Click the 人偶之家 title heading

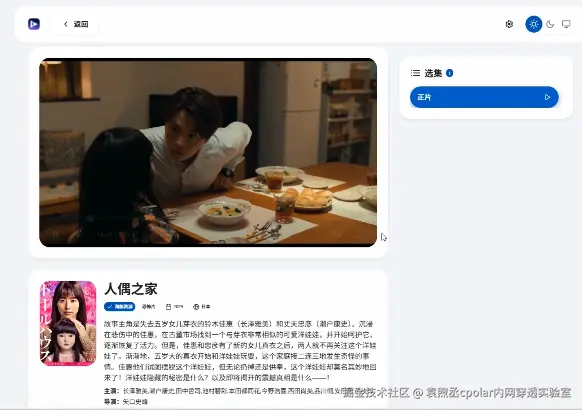pyautogui.click(x=131, y=289)
